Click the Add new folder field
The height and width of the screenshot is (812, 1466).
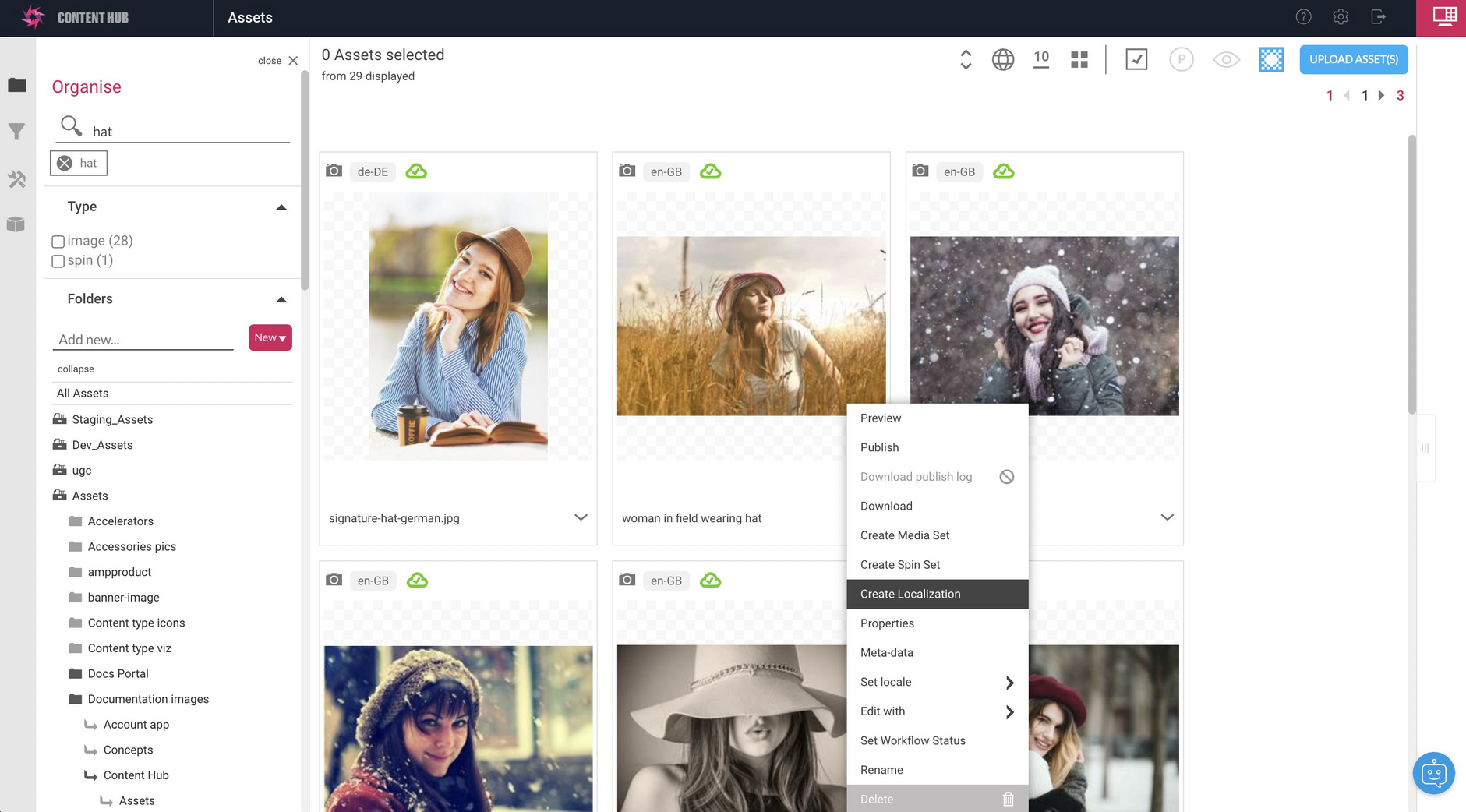tap(144, 340)
